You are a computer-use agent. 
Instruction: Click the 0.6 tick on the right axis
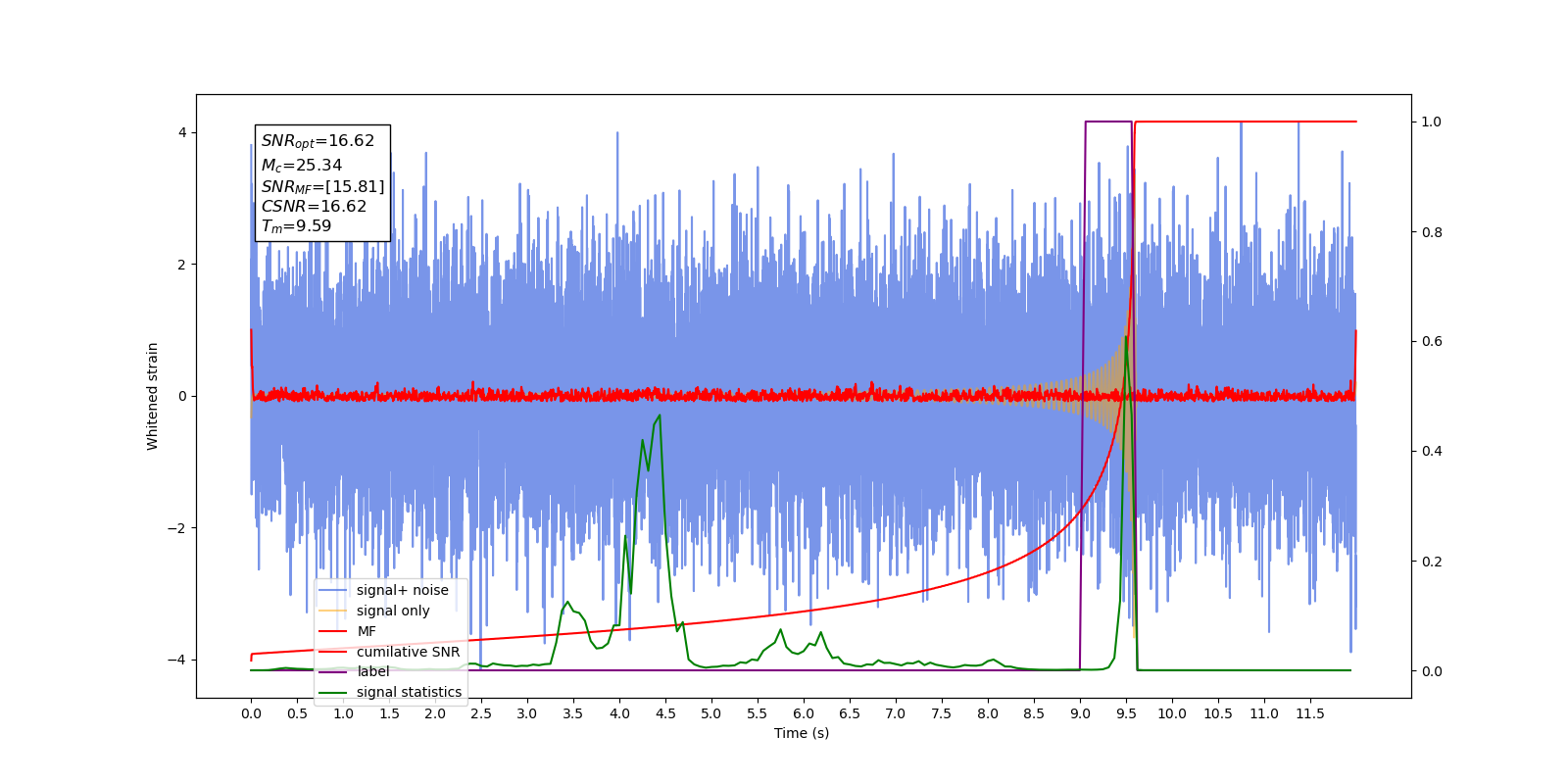(1432, 342)
